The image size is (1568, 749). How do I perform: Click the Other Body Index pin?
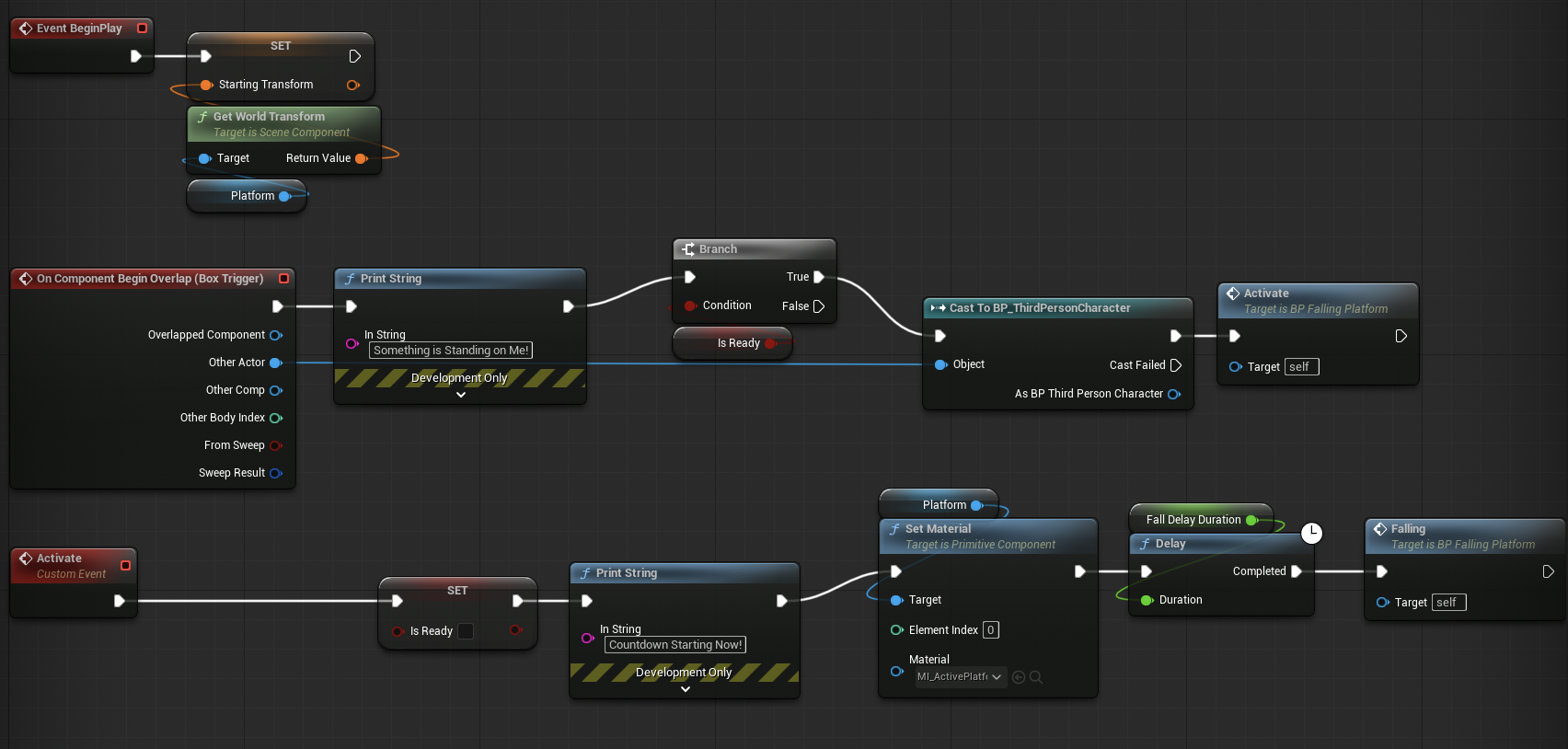276,418
